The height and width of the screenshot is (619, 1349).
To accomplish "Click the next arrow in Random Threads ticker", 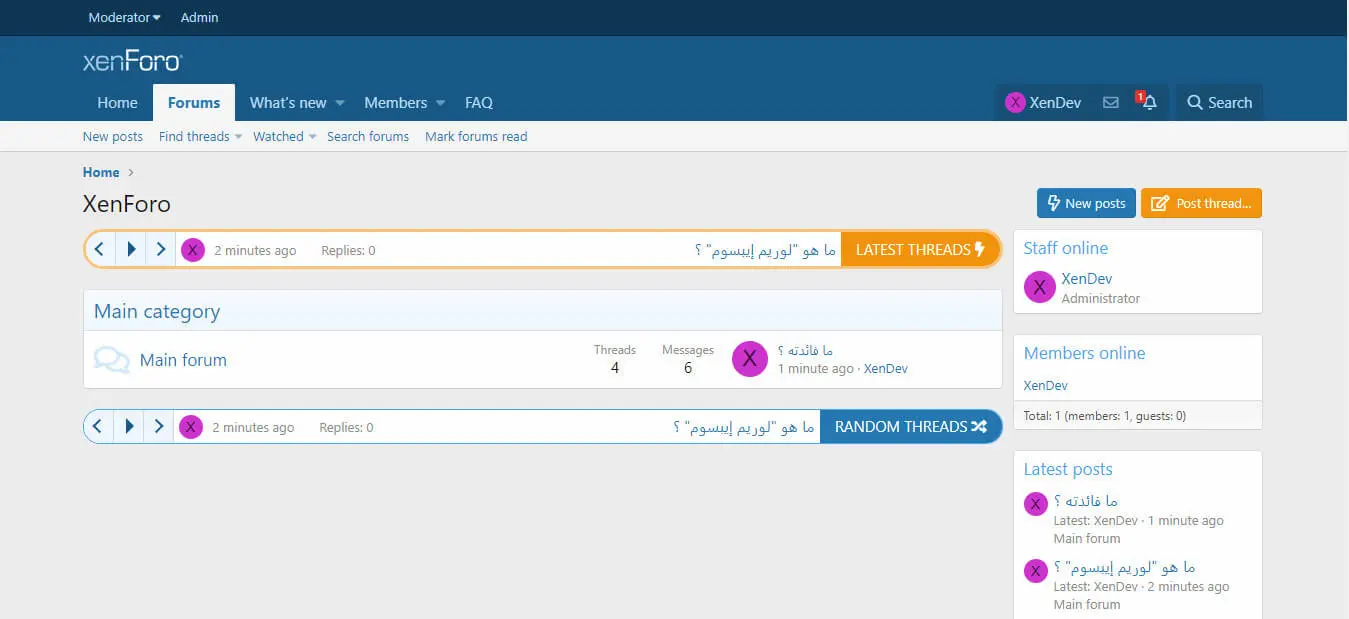I will pyautogui.click(x=159, y=427).
